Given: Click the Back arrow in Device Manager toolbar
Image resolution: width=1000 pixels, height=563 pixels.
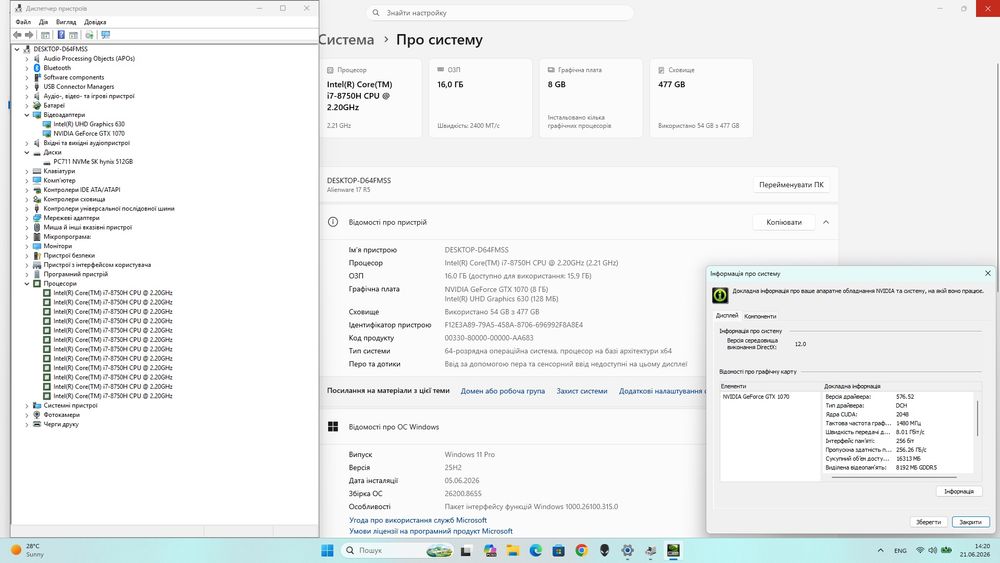Looking at the screenshot, I should click(17, 35).
